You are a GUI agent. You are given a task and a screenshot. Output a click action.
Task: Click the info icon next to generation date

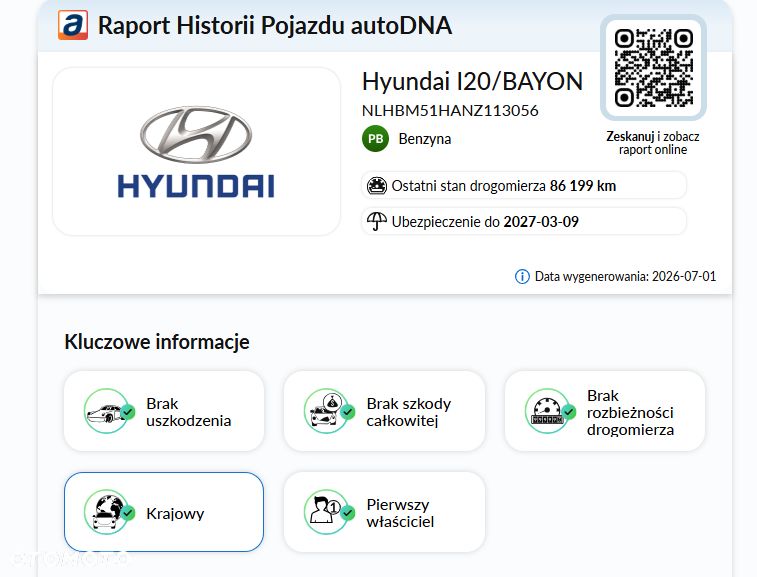pos(522,277)
